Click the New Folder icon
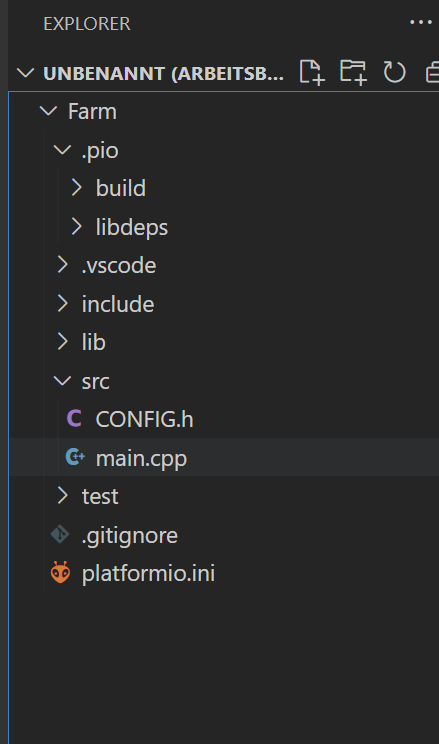Image resolution: width=439 pixels, height=744 pixels. pyautogui.click(x=353, y=73)
